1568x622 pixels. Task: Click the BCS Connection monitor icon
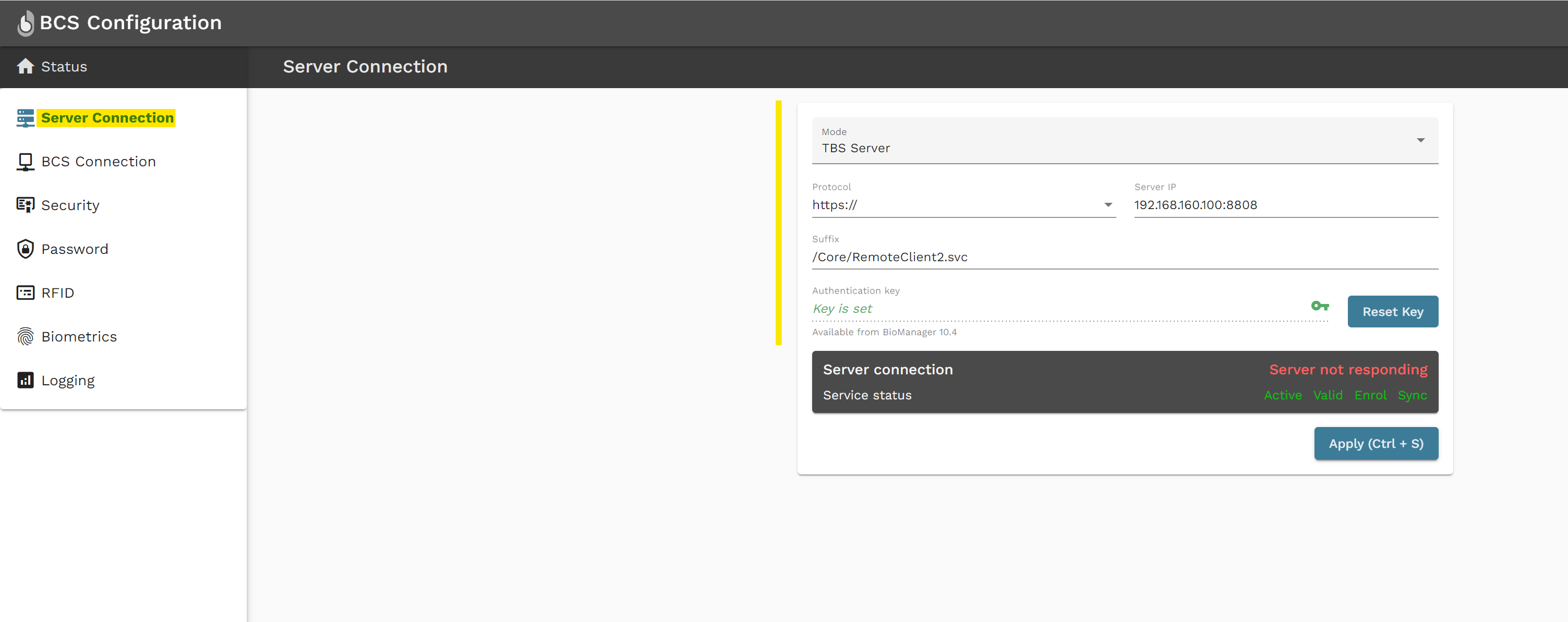click(26, 162)
